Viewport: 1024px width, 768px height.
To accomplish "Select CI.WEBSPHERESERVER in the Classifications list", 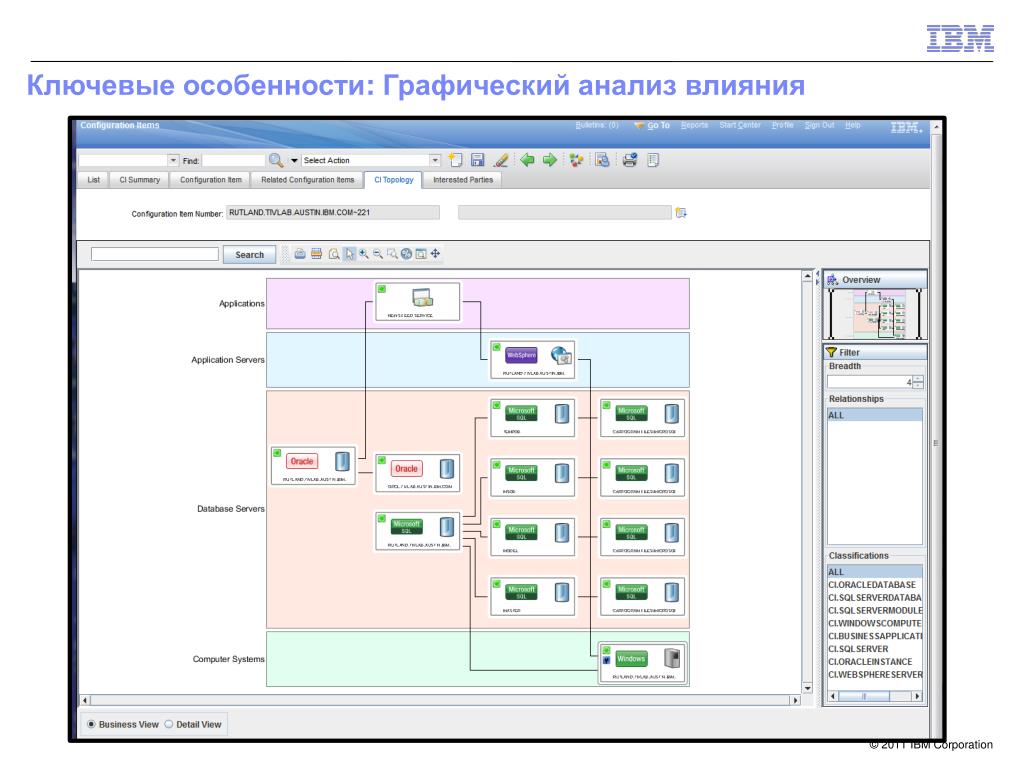I will [874, 675].
